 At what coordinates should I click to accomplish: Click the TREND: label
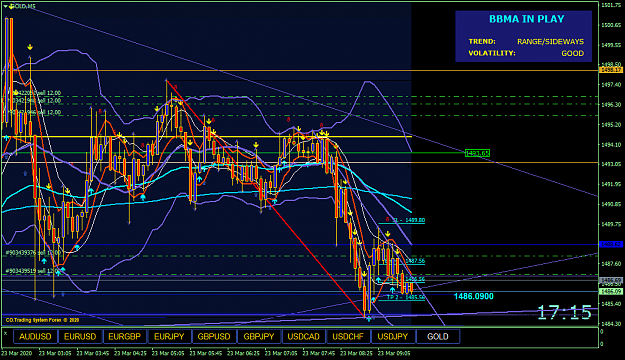pos(482,41)
